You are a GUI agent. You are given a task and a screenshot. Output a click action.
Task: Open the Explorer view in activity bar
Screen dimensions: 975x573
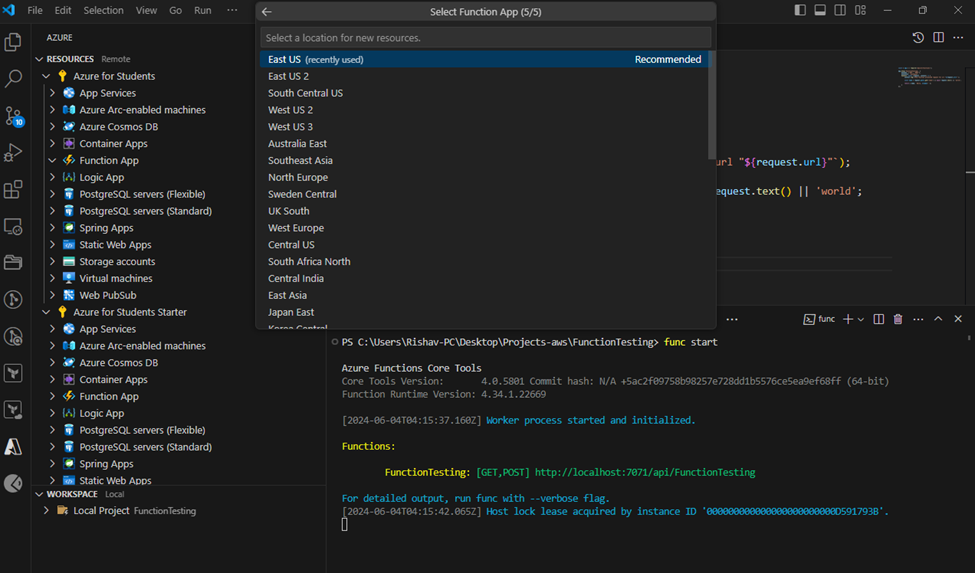pyautogui.click(x=13, y=42)
